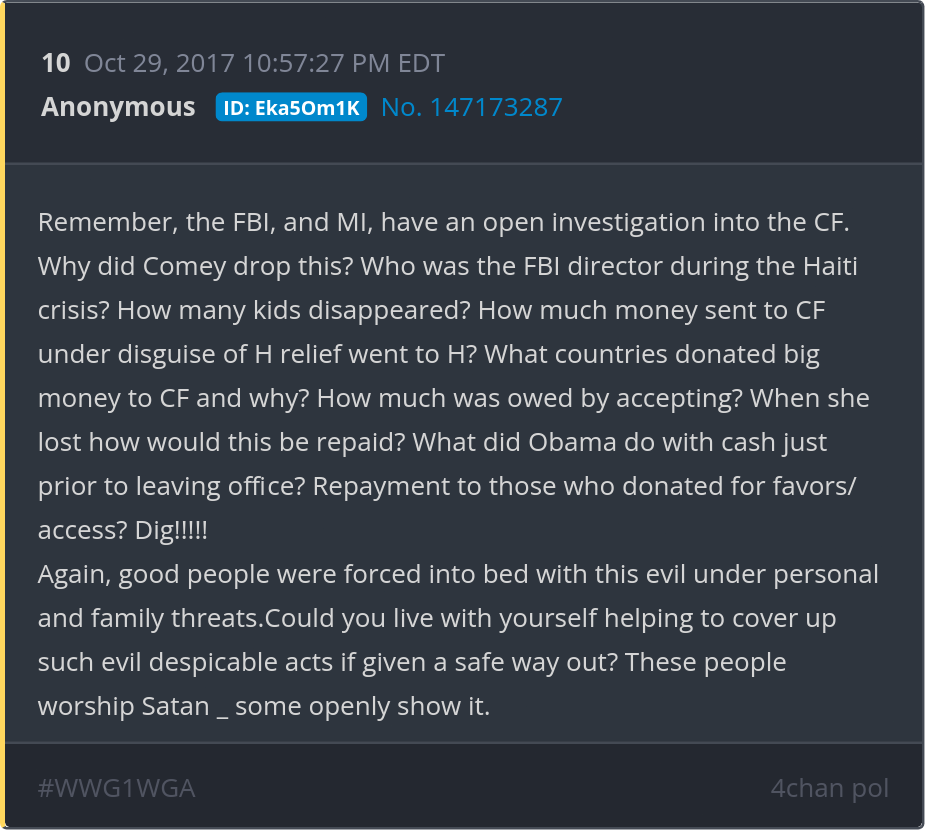Screen dimensions: 926x830
Task: Open the 4chan pol source label
Action: [829, 788]
